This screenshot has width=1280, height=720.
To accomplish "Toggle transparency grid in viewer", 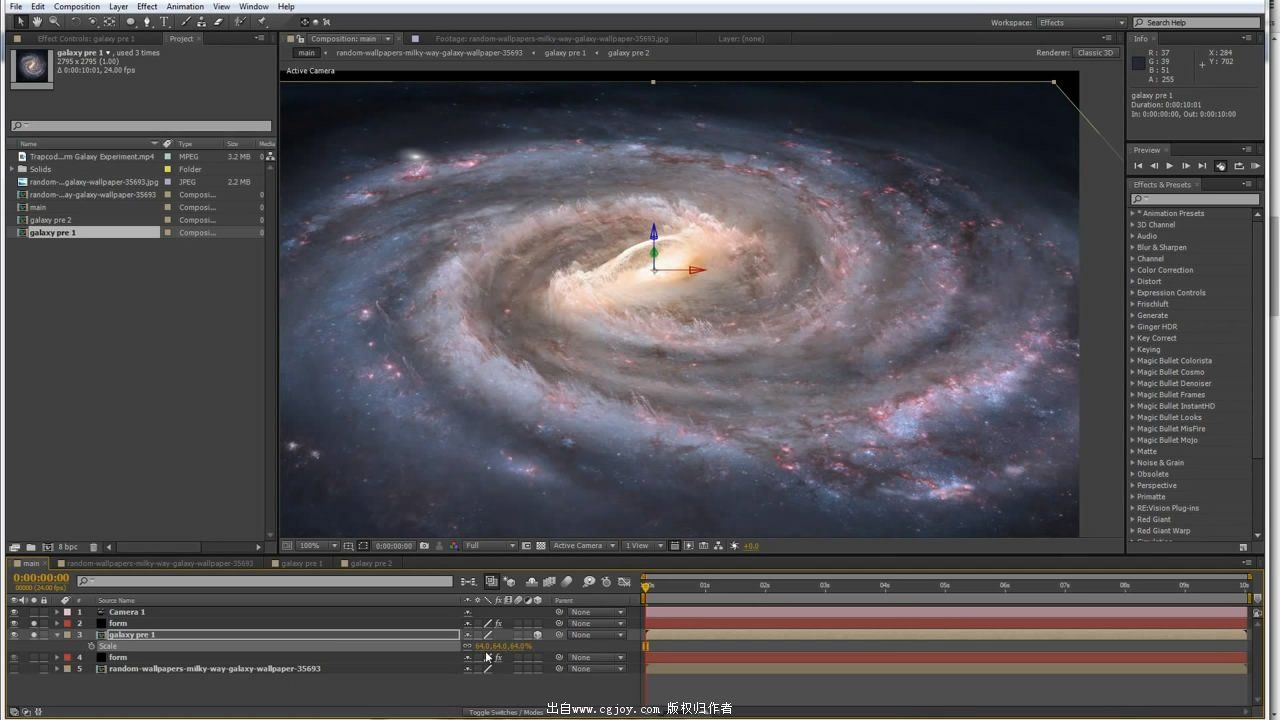I will 540,546.
